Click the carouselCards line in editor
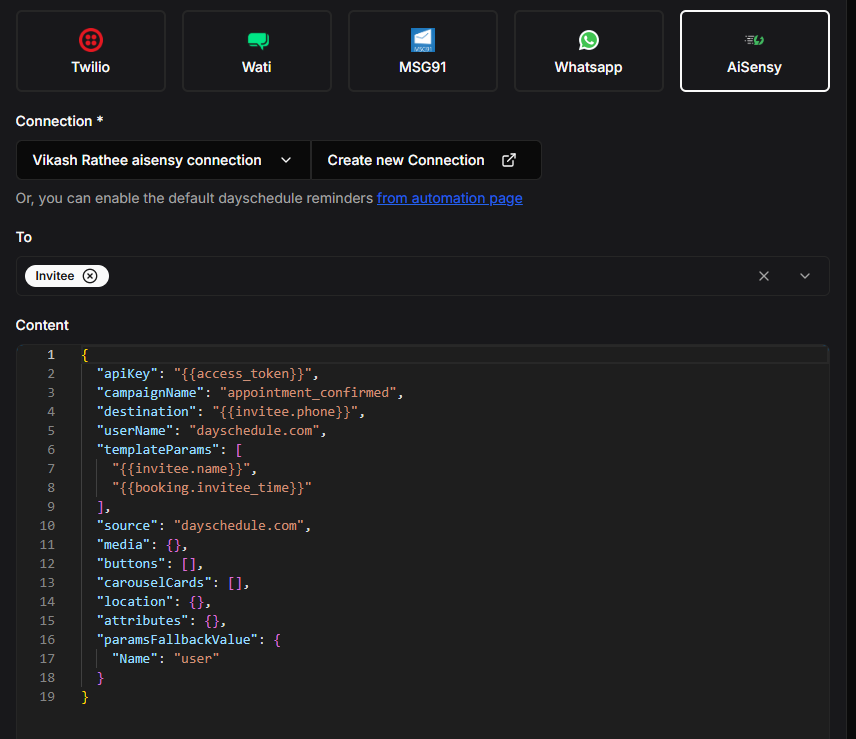856x739 pixels. (173, 583)
